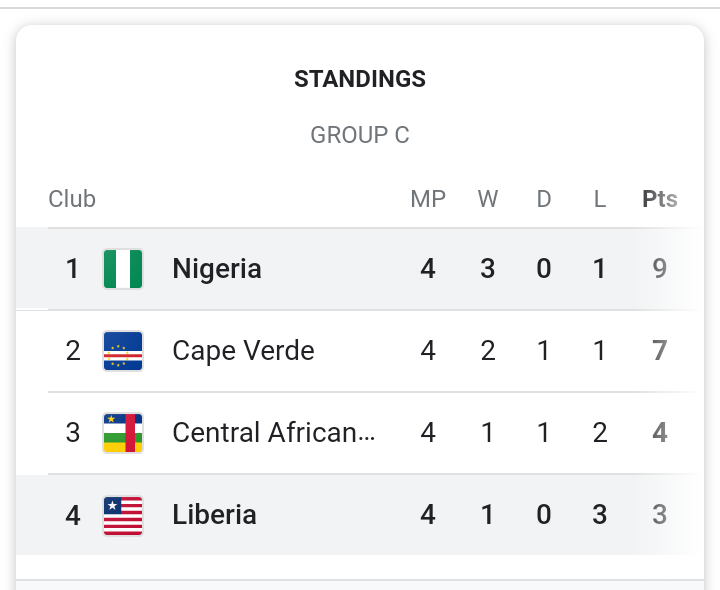The height and width of the screenshot is (590, 720).
Task: Click the Pts column header
Action: [x=659, y=199]
